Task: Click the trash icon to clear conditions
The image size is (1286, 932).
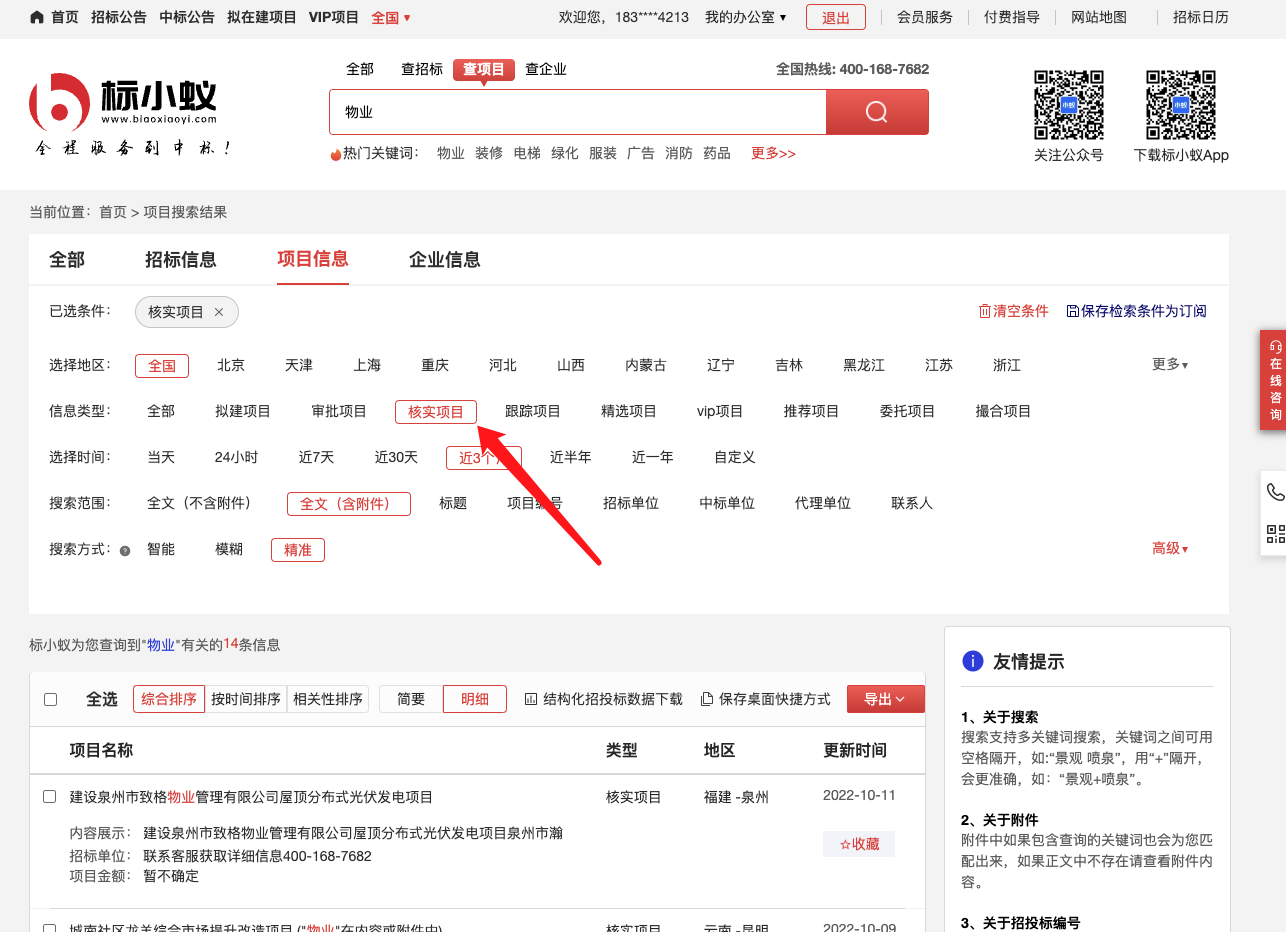Action: click(x=984, y=311)
